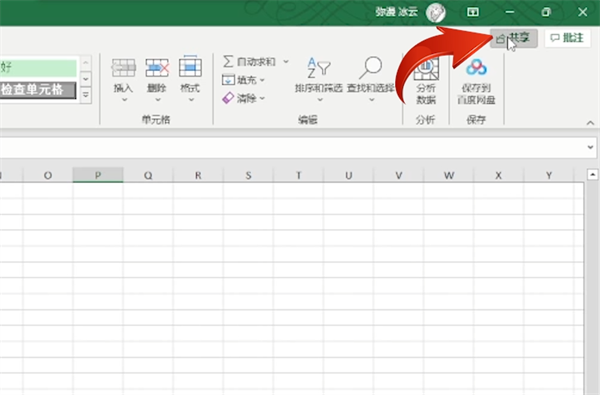Apply the Good cell style

[38, 68]
